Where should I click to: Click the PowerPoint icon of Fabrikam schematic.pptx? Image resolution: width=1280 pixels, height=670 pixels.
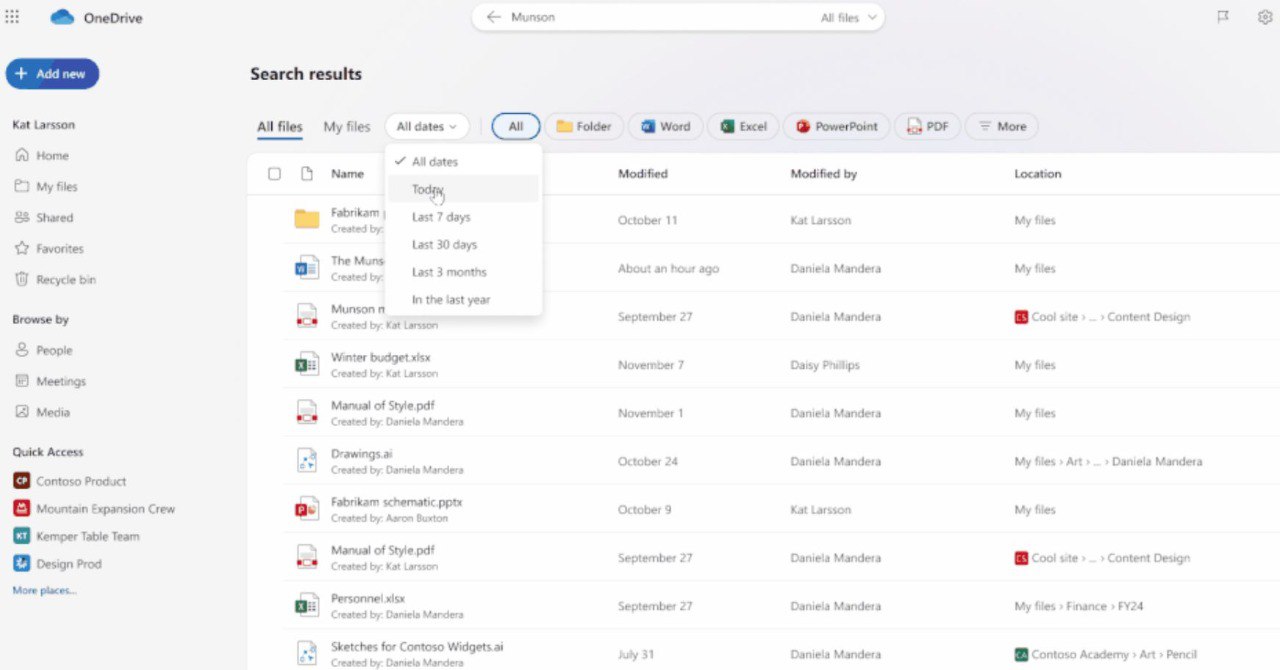pos(307,510)
